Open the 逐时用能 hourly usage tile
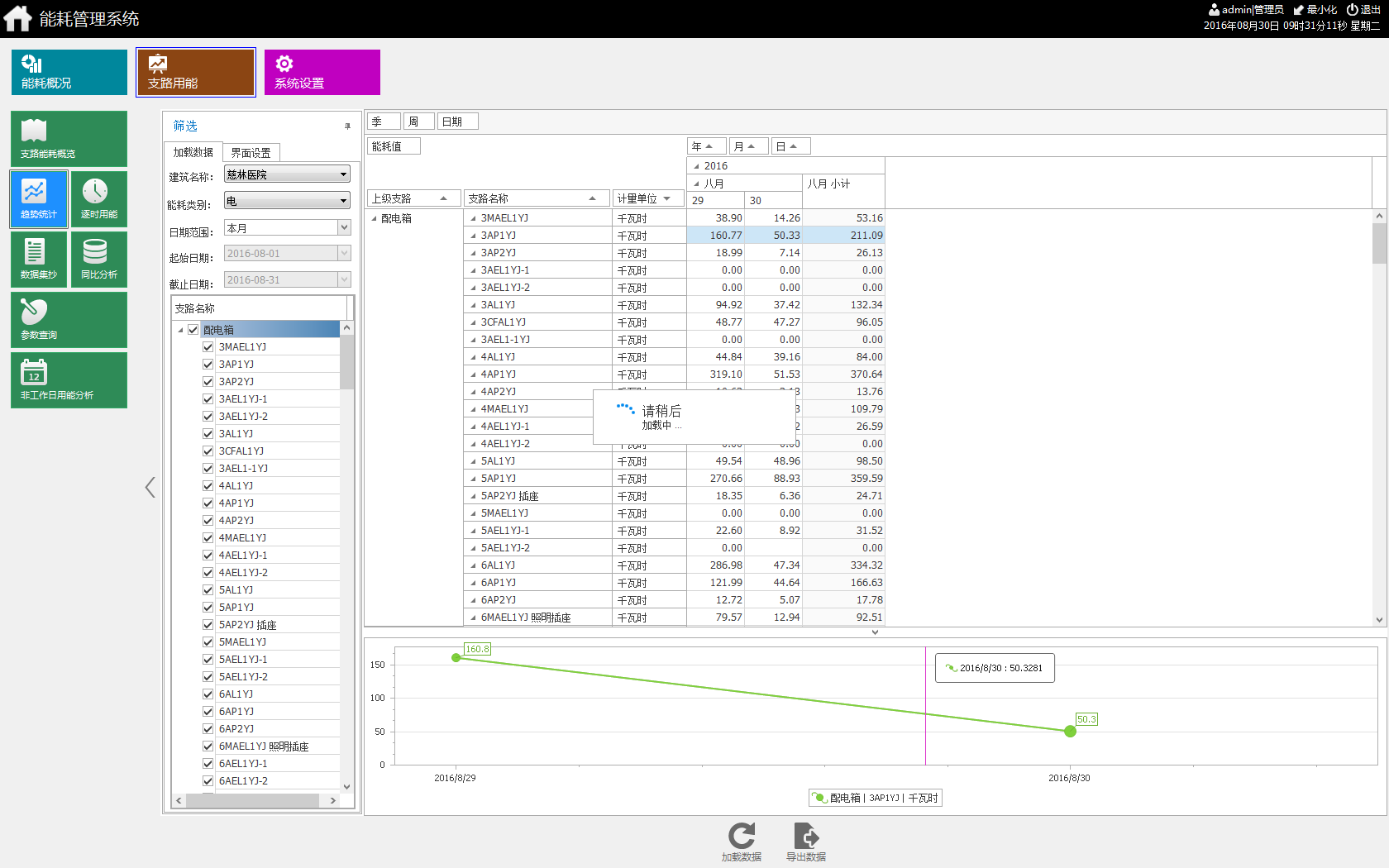This screenshot has width=1389, height=868. pos(99,199)
